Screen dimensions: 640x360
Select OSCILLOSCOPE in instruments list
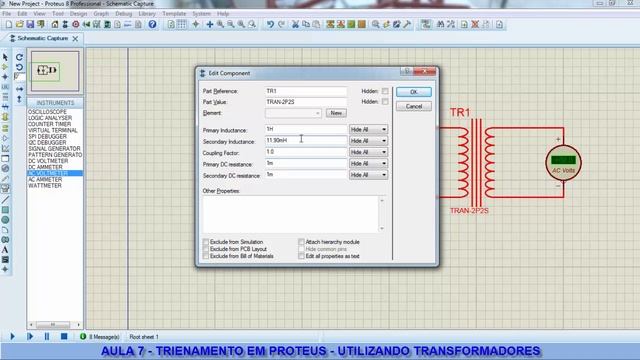coord(47,112)
